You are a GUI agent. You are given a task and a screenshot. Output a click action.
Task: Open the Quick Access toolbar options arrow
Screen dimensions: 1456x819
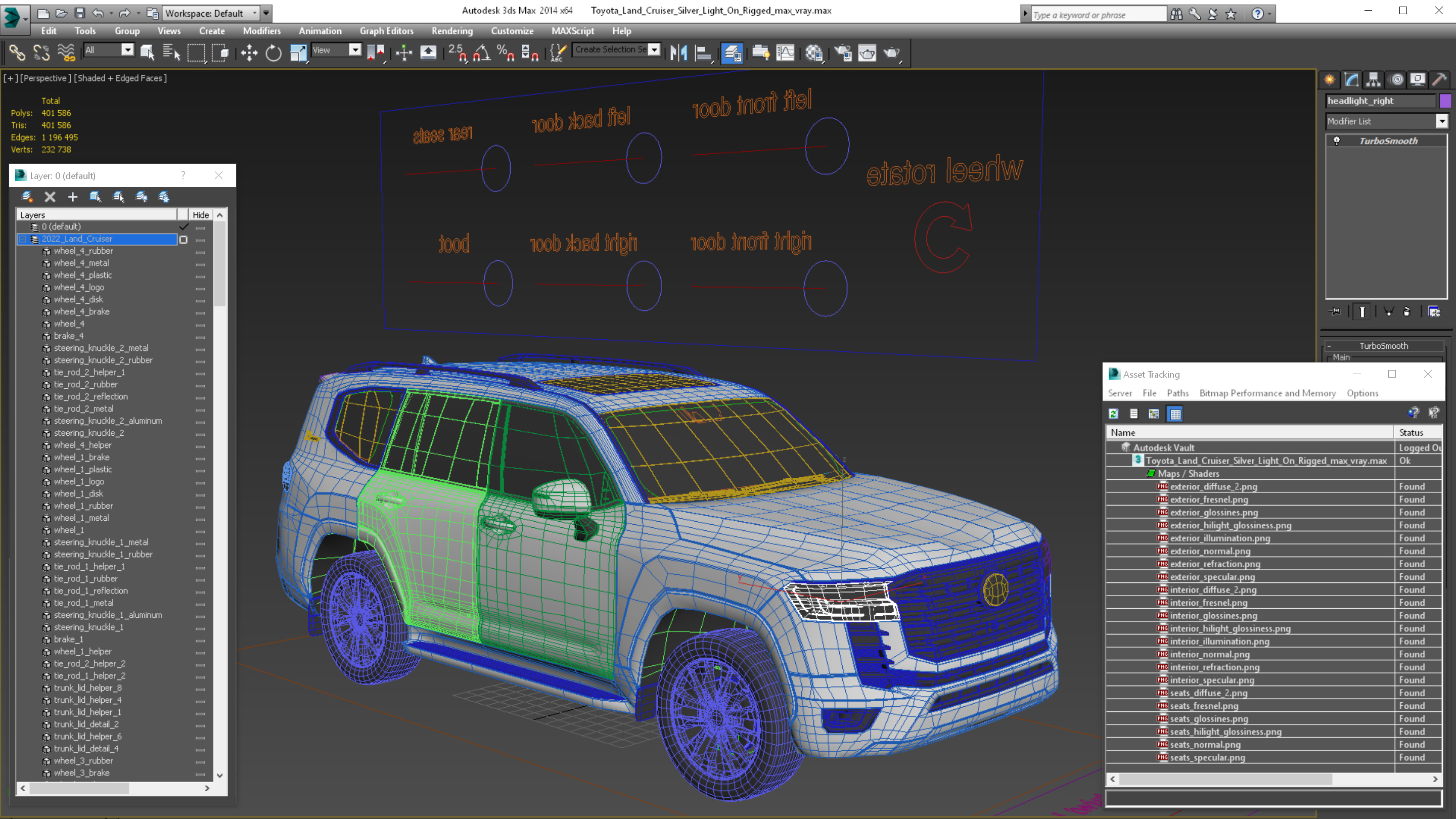265,13
